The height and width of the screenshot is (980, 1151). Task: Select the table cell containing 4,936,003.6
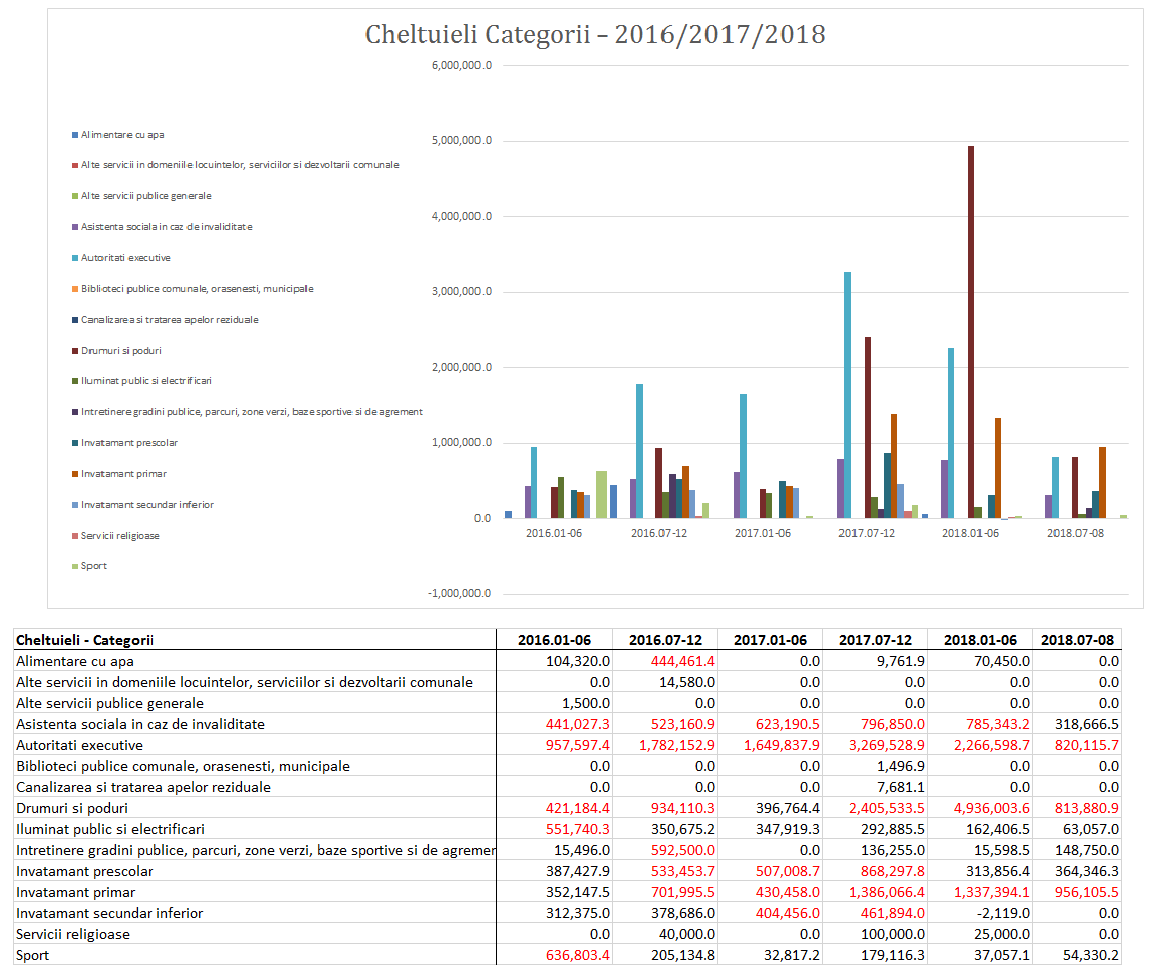979,808
